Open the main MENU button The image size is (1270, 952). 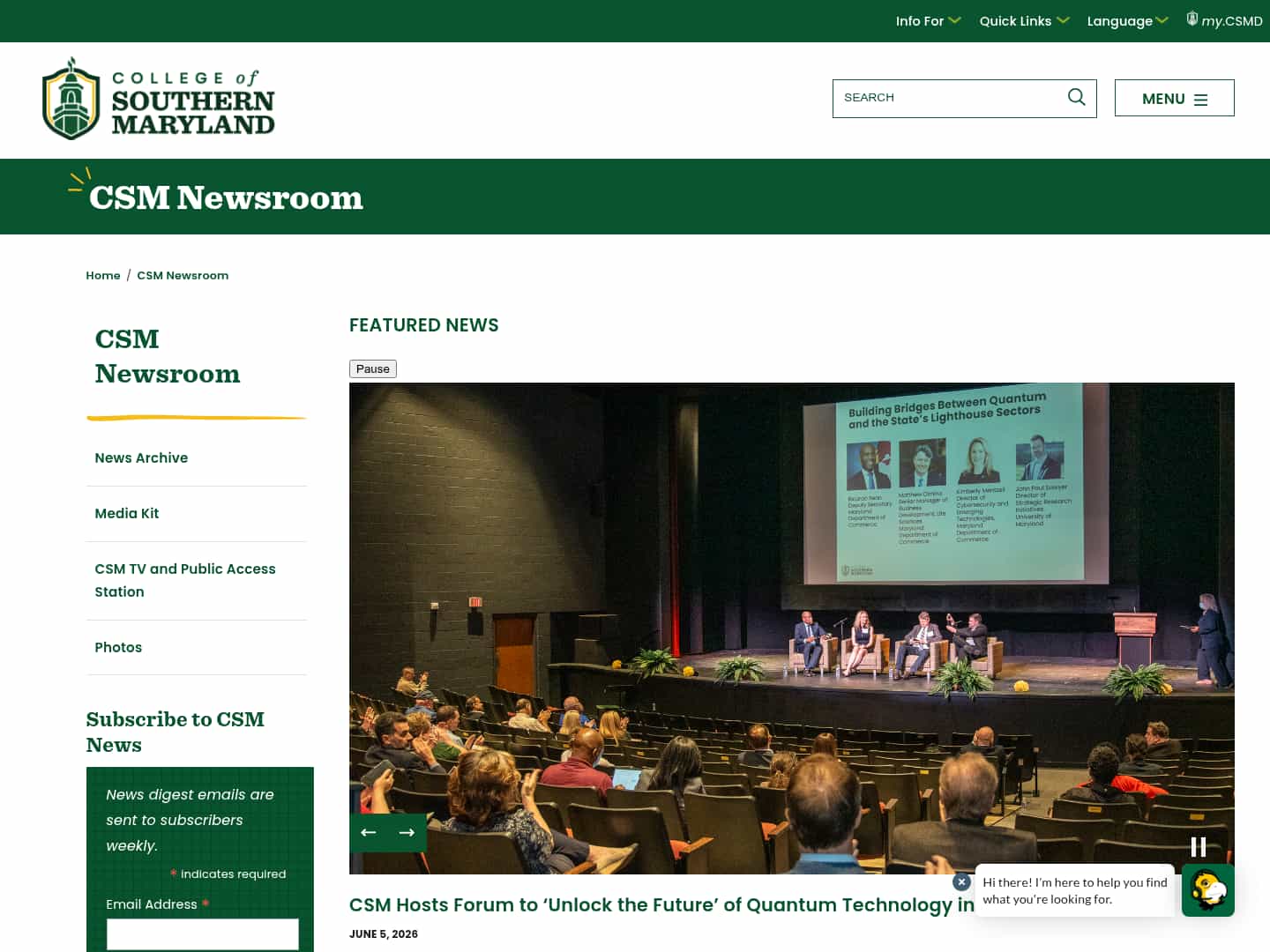(x=1174, y=98)
